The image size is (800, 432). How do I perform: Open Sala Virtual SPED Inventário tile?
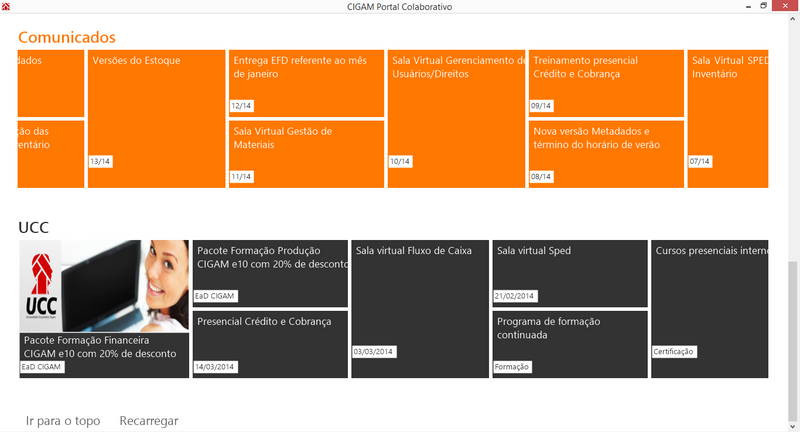click(728, 118)
